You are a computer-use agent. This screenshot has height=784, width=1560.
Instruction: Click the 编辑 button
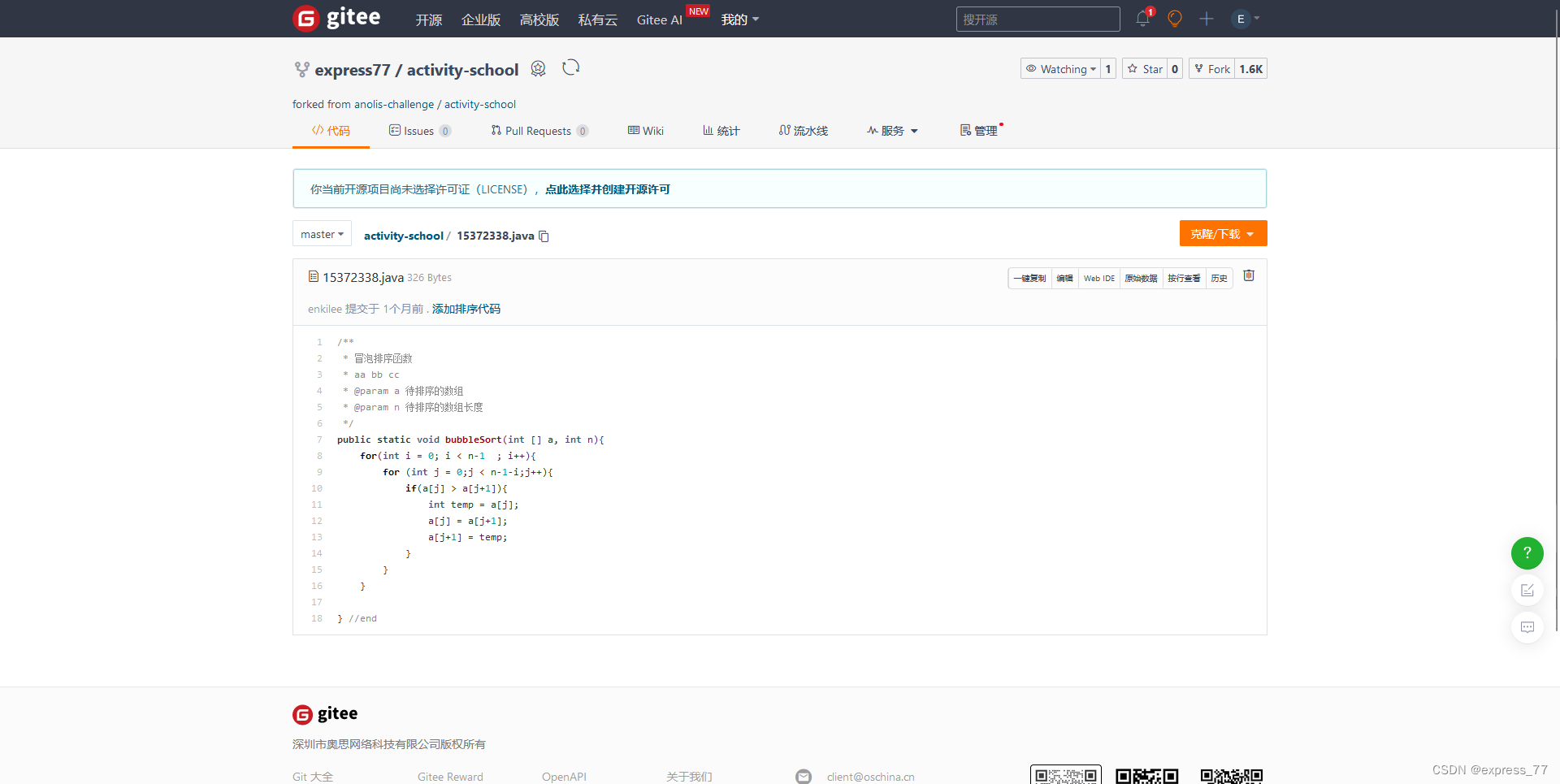pyautogui.click(x=1064, y=278)
